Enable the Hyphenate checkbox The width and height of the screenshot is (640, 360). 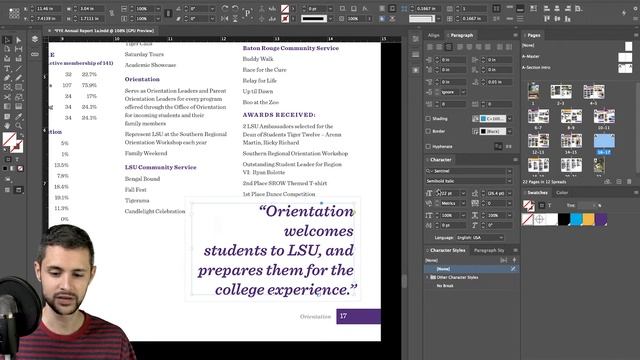coord(428,147)
